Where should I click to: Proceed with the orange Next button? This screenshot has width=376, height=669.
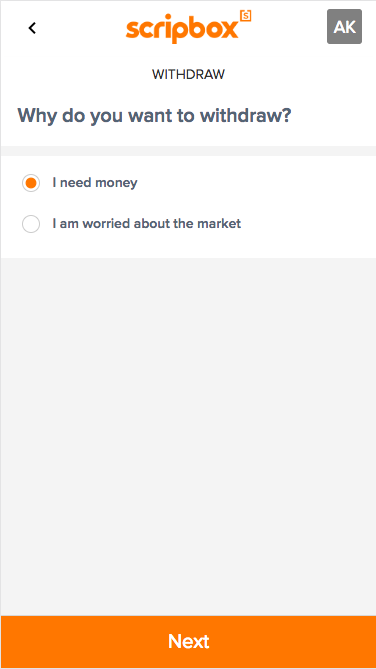[188, 642]
